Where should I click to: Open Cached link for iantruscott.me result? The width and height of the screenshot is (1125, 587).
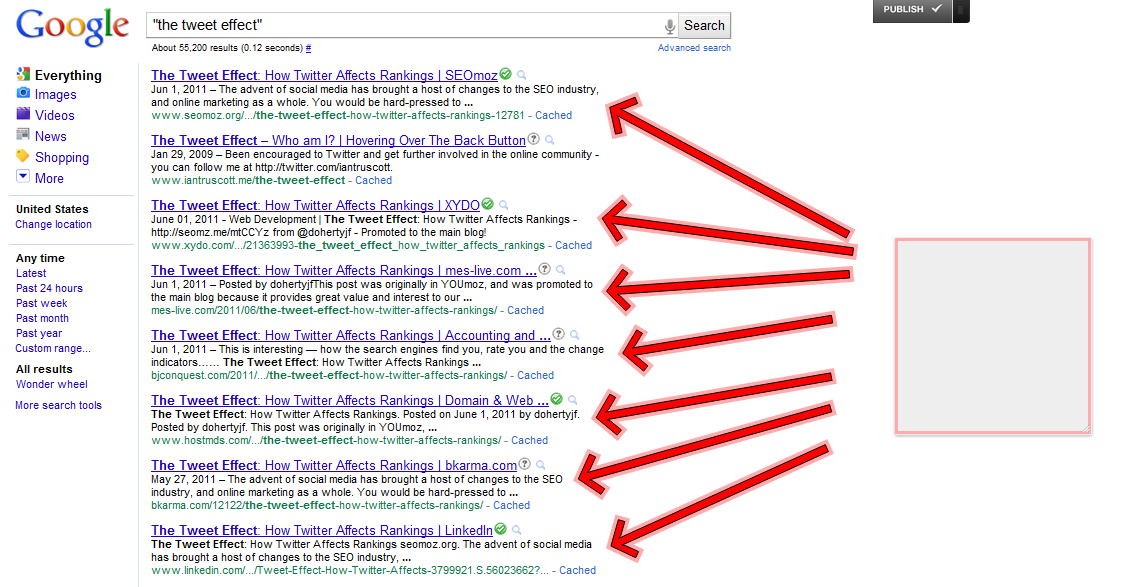coord(373,181)
